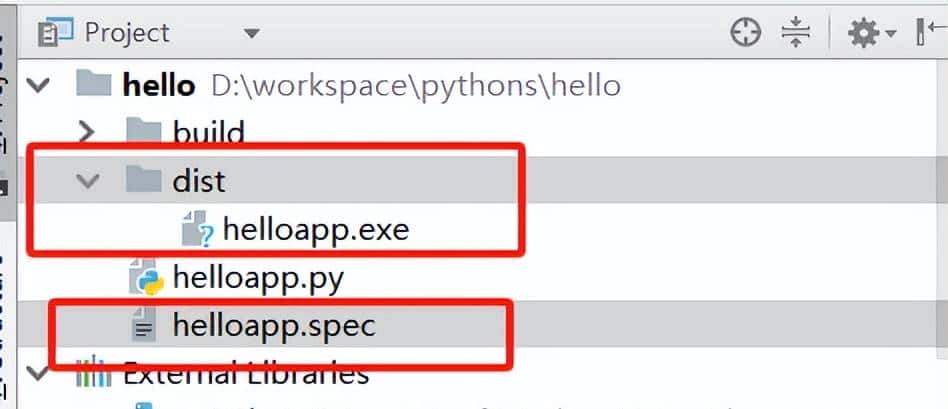The width and height of the screenshot is (948, 409).
Task: Select the helloapp.spec file
Action: [274, 326]
